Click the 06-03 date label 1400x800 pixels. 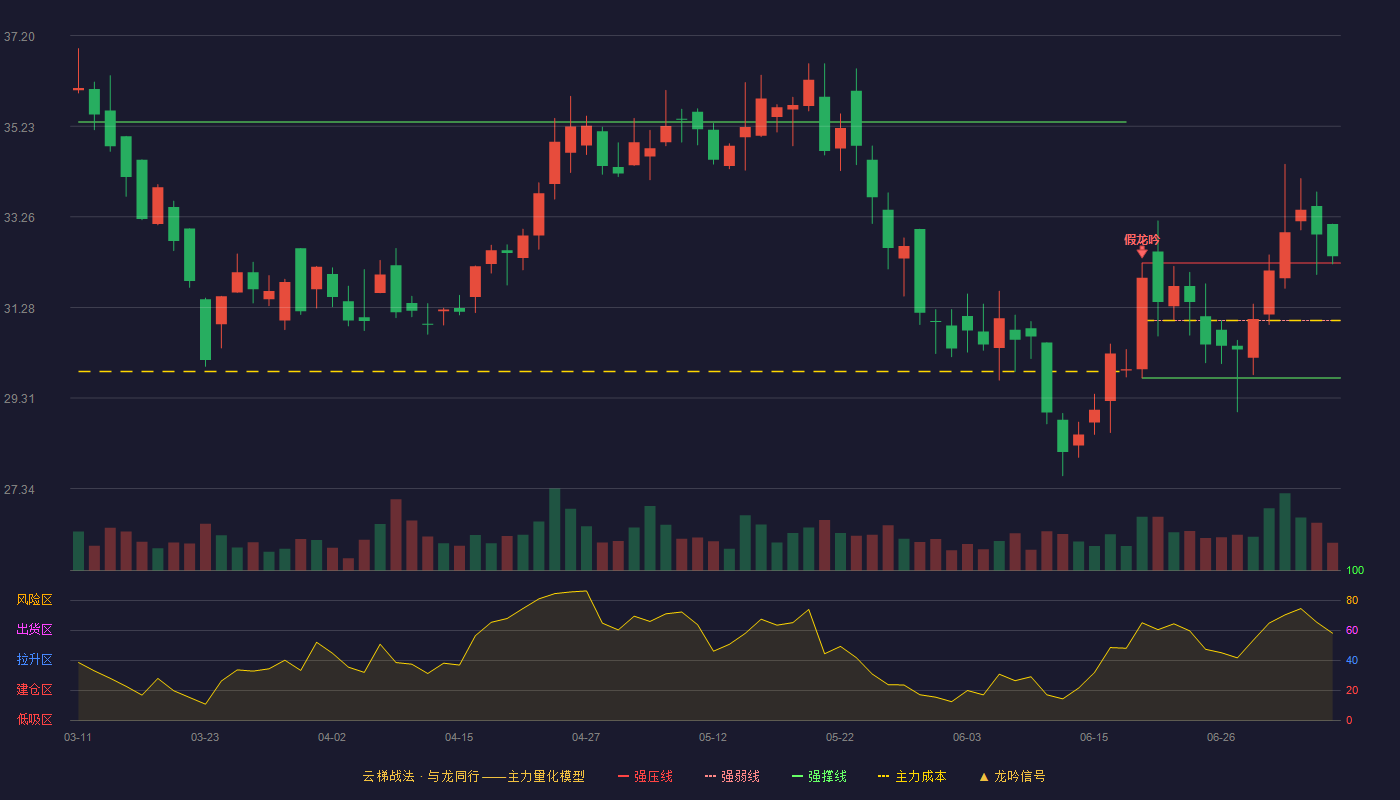(x=967, y=737)
